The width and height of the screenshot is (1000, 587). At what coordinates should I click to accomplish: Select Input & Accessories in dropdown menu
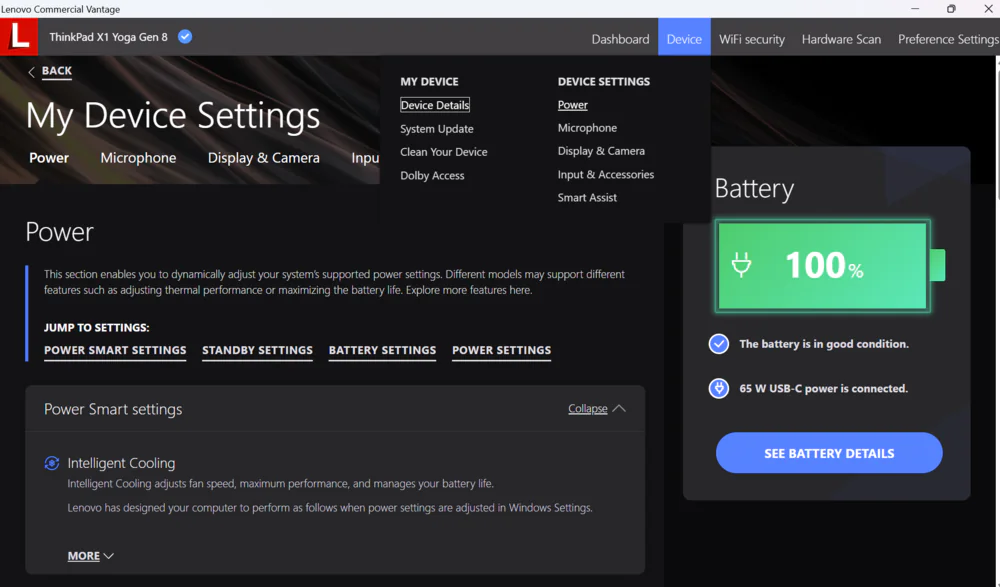point(606,174)
